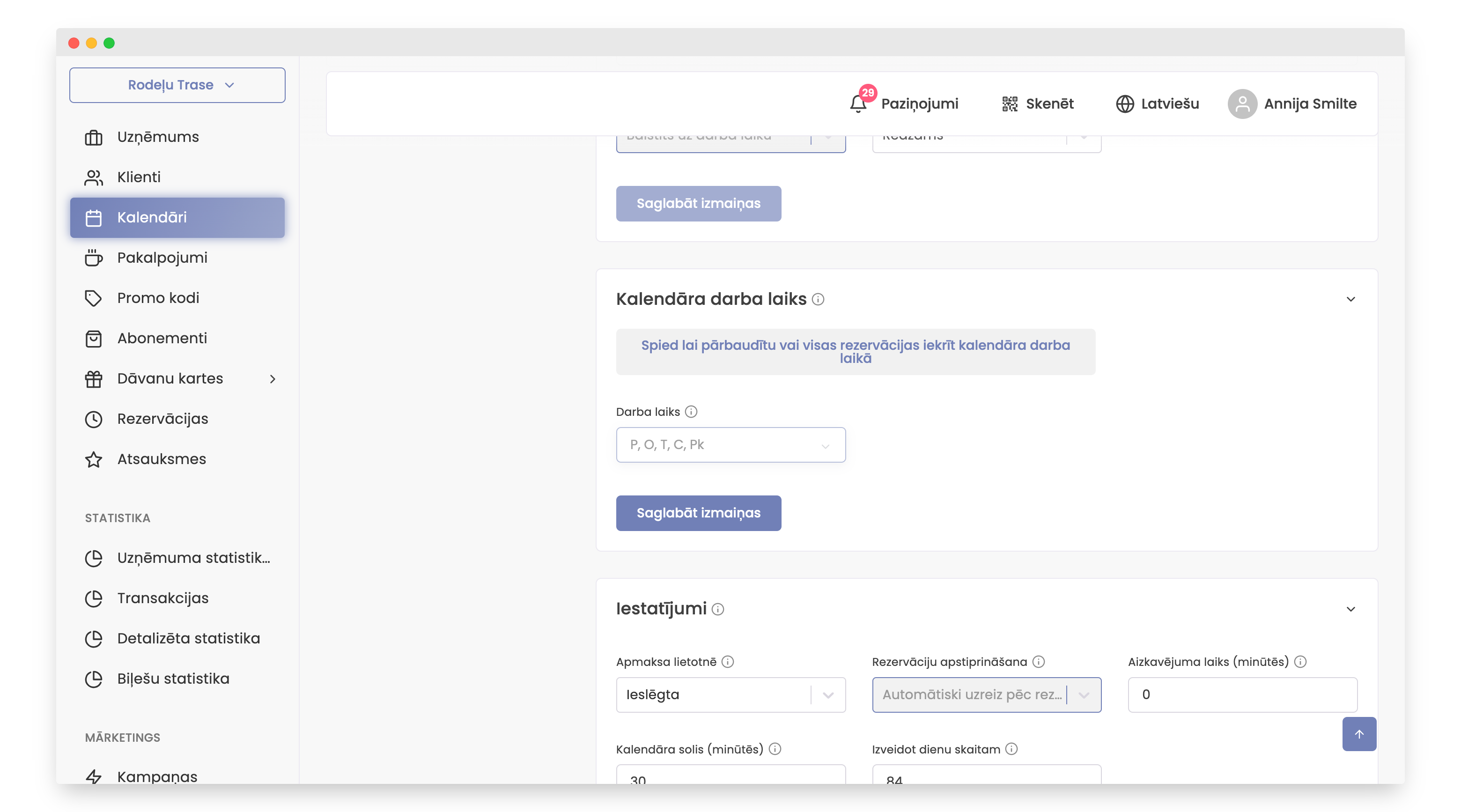Click the QR code Skenēt icon

(x=1010, y=104)
